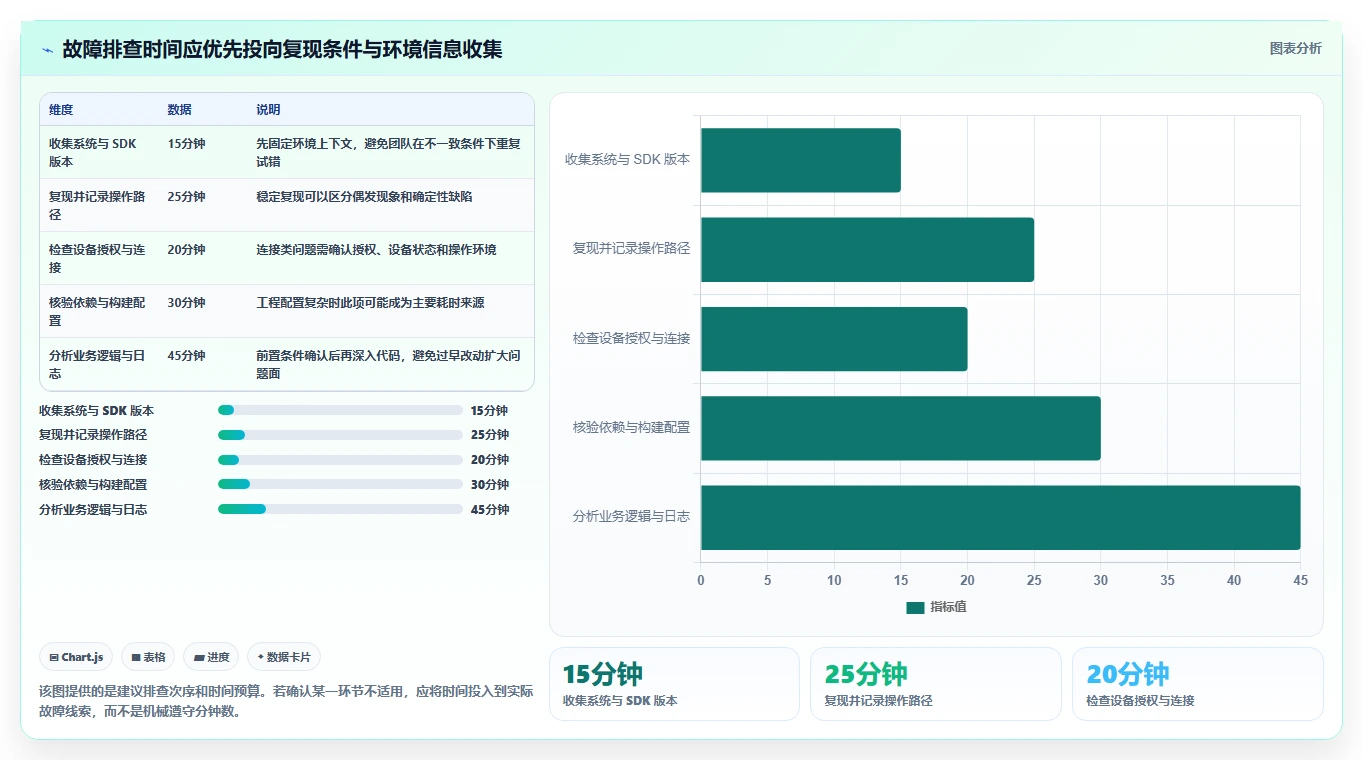Click y-axis label 分析业务逻辑与日志 in chart

pos(631,517)
